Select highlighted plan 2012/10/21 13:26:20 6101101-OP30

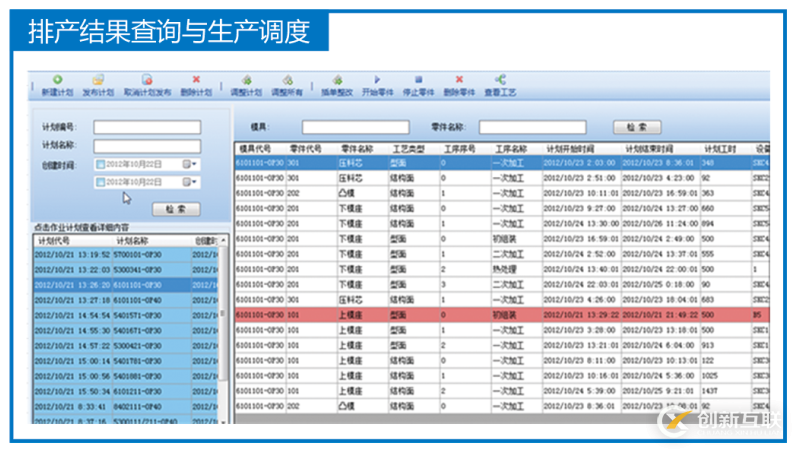coord(126,285)
